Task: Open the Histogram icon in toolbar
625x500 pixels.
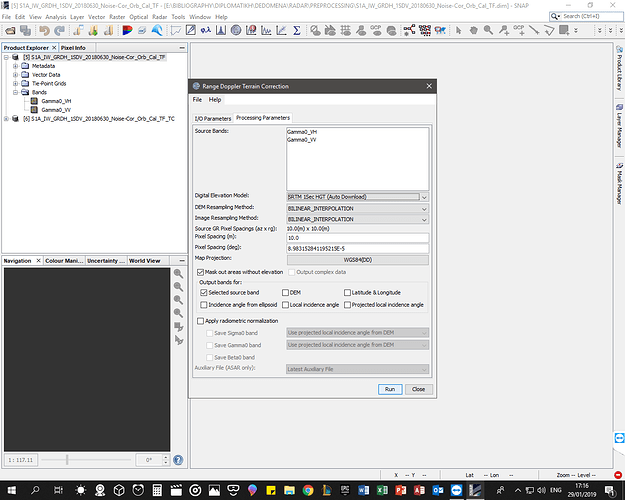Action: coord(221,30)
